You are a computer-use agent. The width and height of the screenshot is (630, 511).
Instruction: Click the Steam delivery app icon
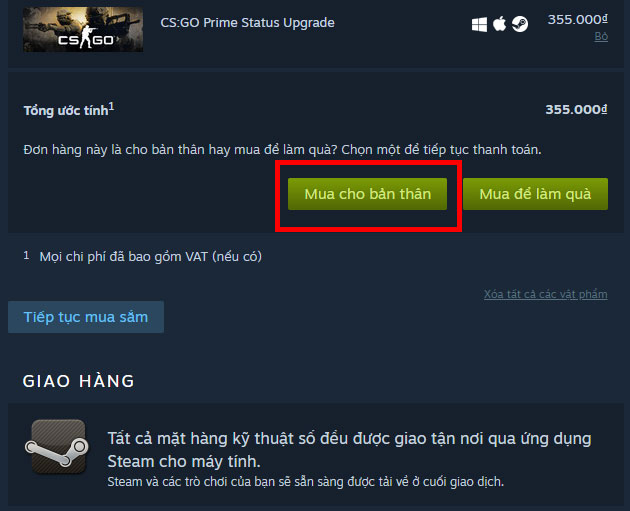coord(57,447)
